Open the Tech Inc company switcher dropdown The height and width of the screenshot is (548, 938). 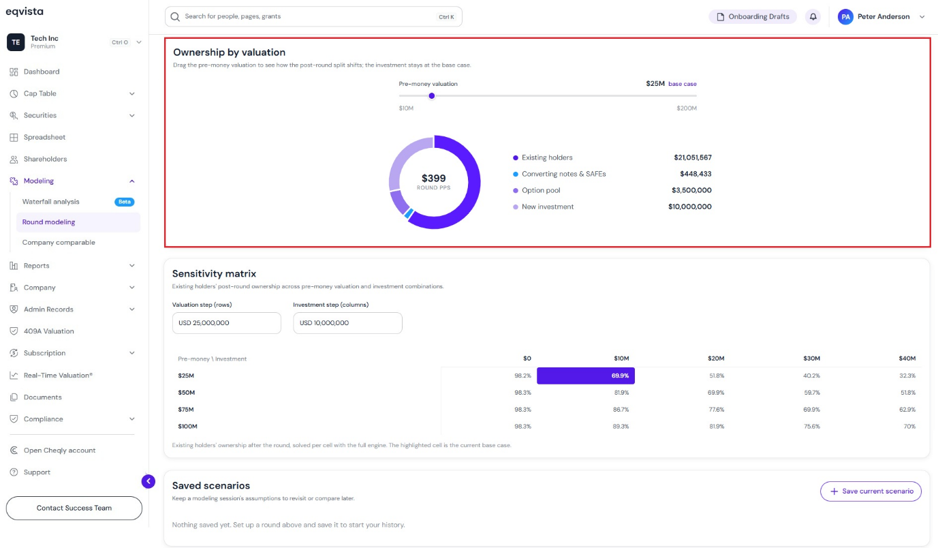coord(139,42)
